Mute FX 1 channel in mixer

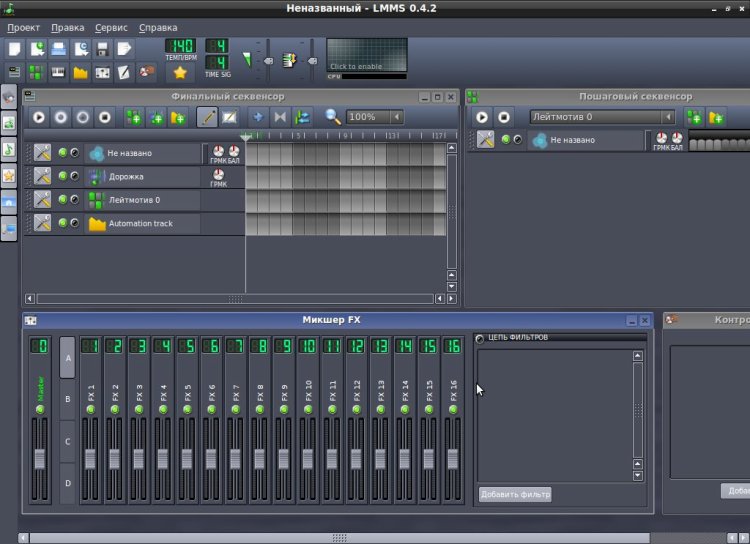click(90, 410)
